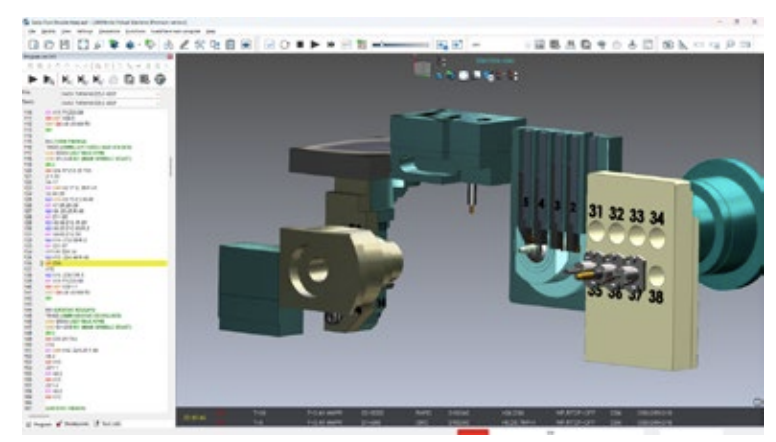Image resolution: width=776 pixels, height=442 pixels.
Task: Open the first program file combo box
Action: 110,94
